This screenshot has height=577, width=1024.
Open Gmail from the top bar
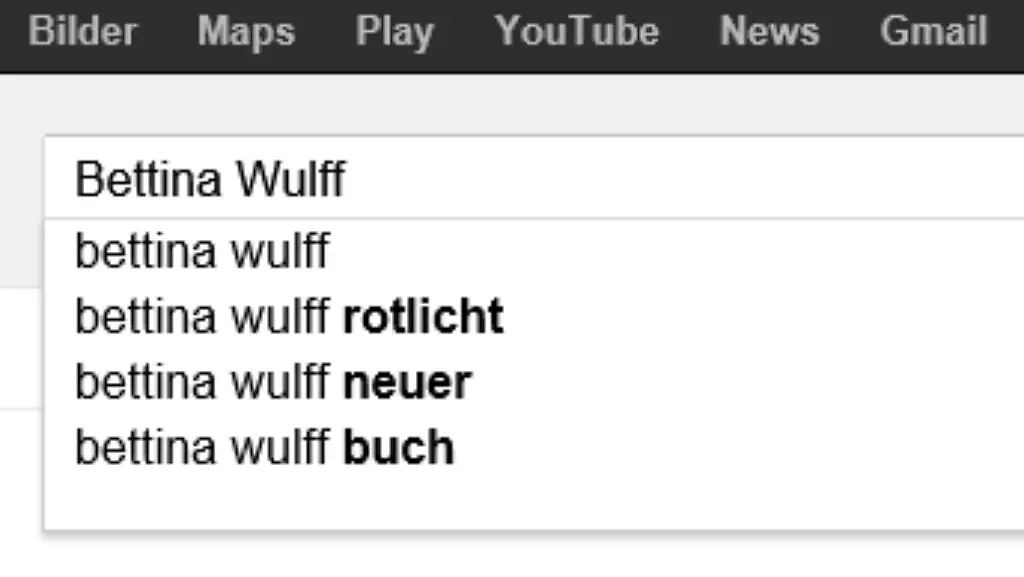pyautogui.click(x=931, y=31)
